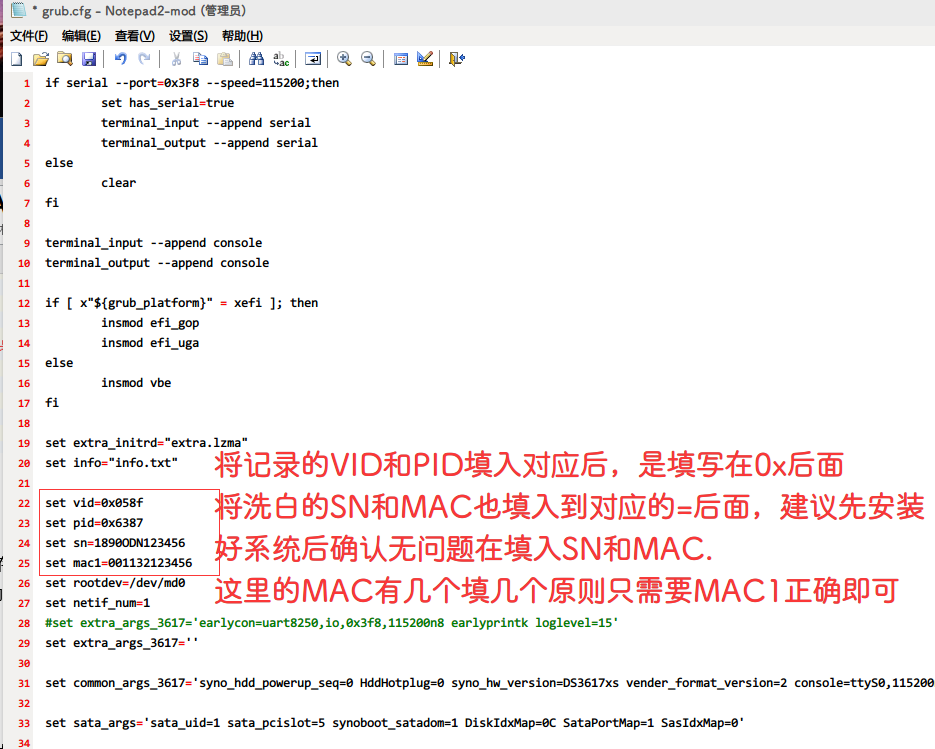Click the 'set common_args_3617' line
The width and height of the screenshot is (935, 749).
point(490,683)
